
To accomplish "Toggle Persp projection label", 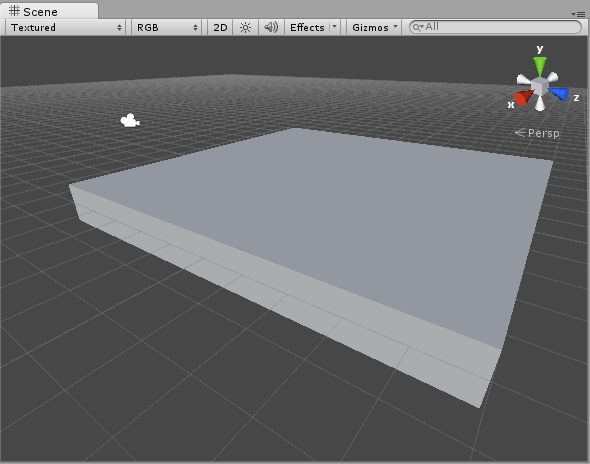I will pyautogui.click(x=537, y=133).
